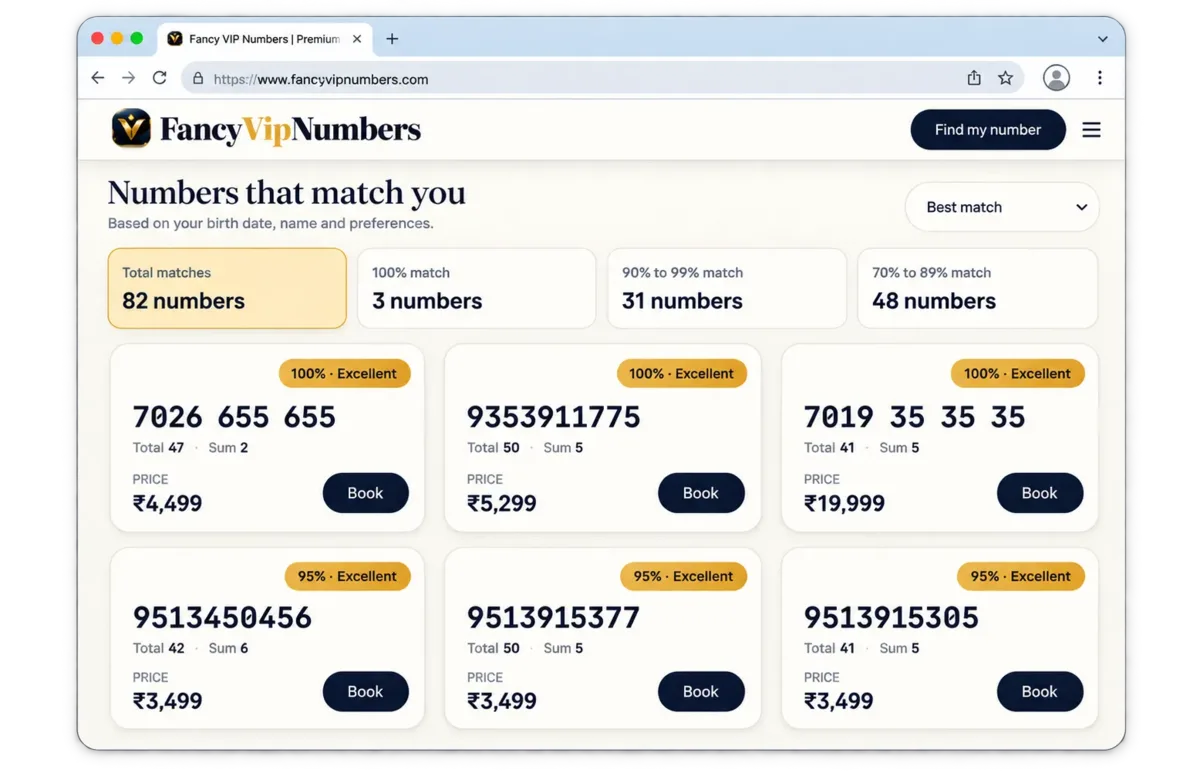Screen dimensions: 1200x780
Task: Click the FancyVipNumbers wordmark
Action: click(290, 130)
